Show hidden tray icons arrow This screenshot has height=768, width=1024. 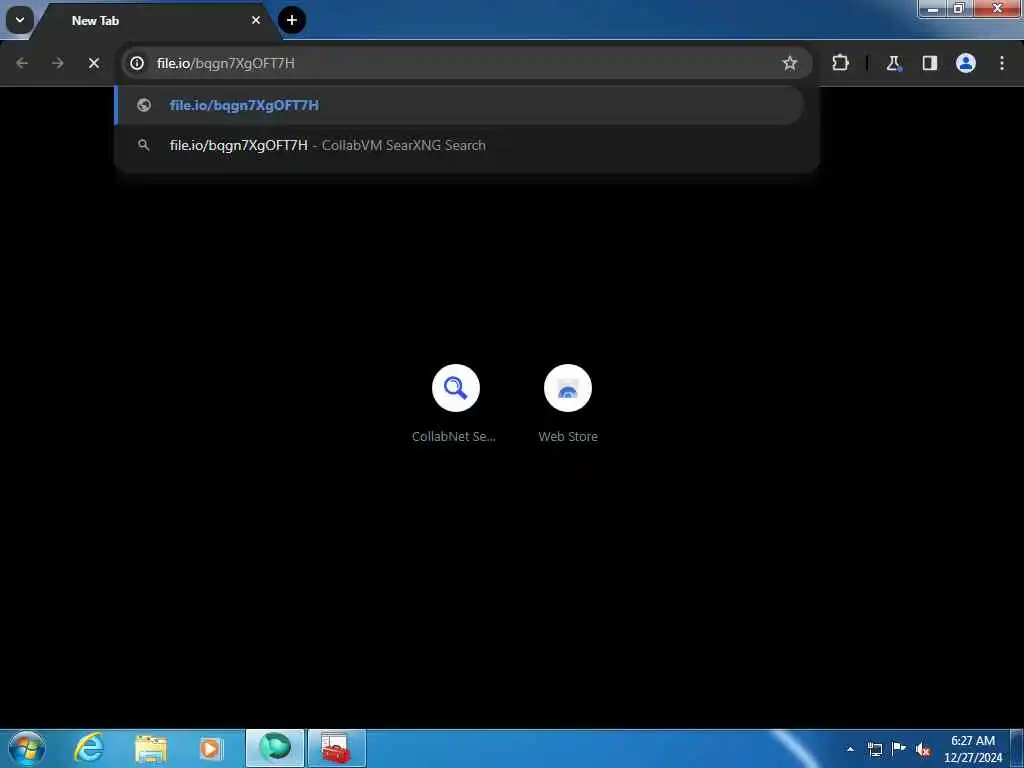click(x=850, y=749)
